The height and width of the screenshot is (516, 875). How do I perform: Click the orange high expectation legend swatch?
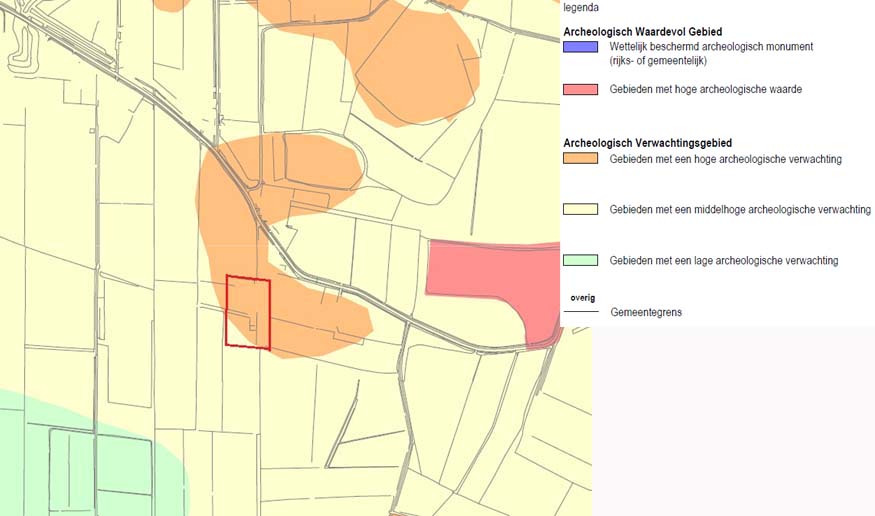[x=580, y=158]
